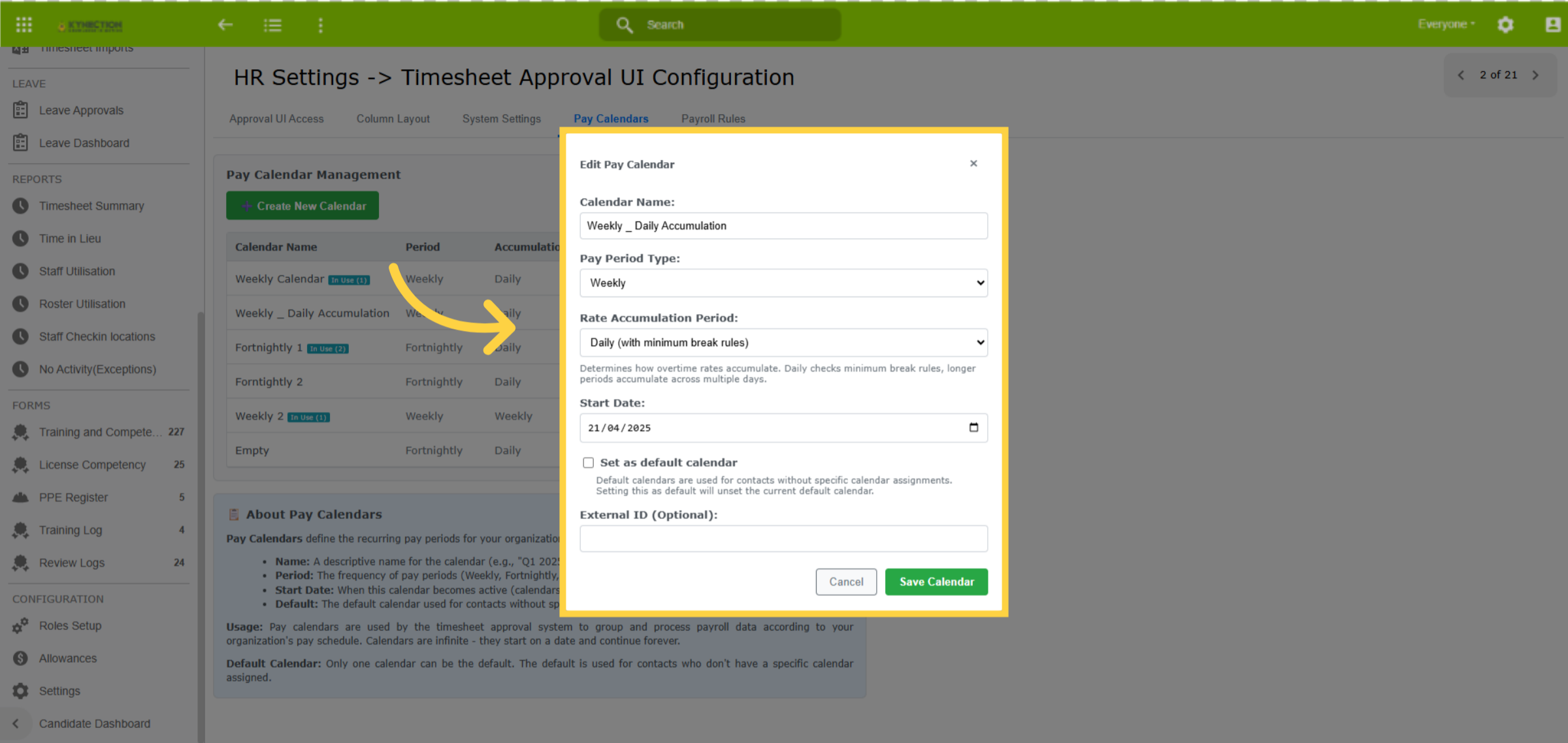
Task: Open the list view icon in header
Action: coord(272,25)
